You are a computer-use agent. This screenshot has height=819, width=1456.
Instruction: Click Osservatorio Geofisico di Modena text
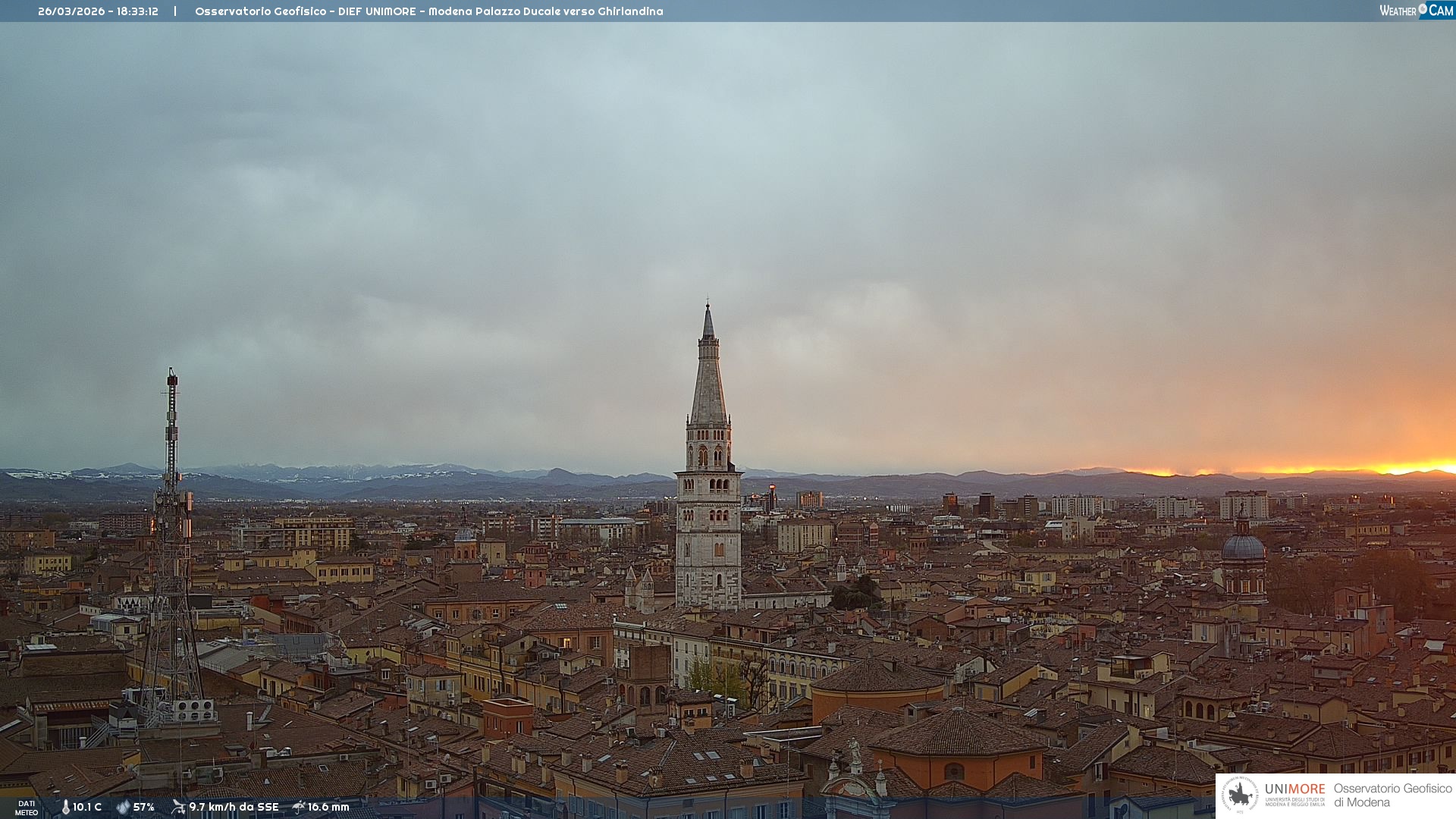(x=1392, y=795)
